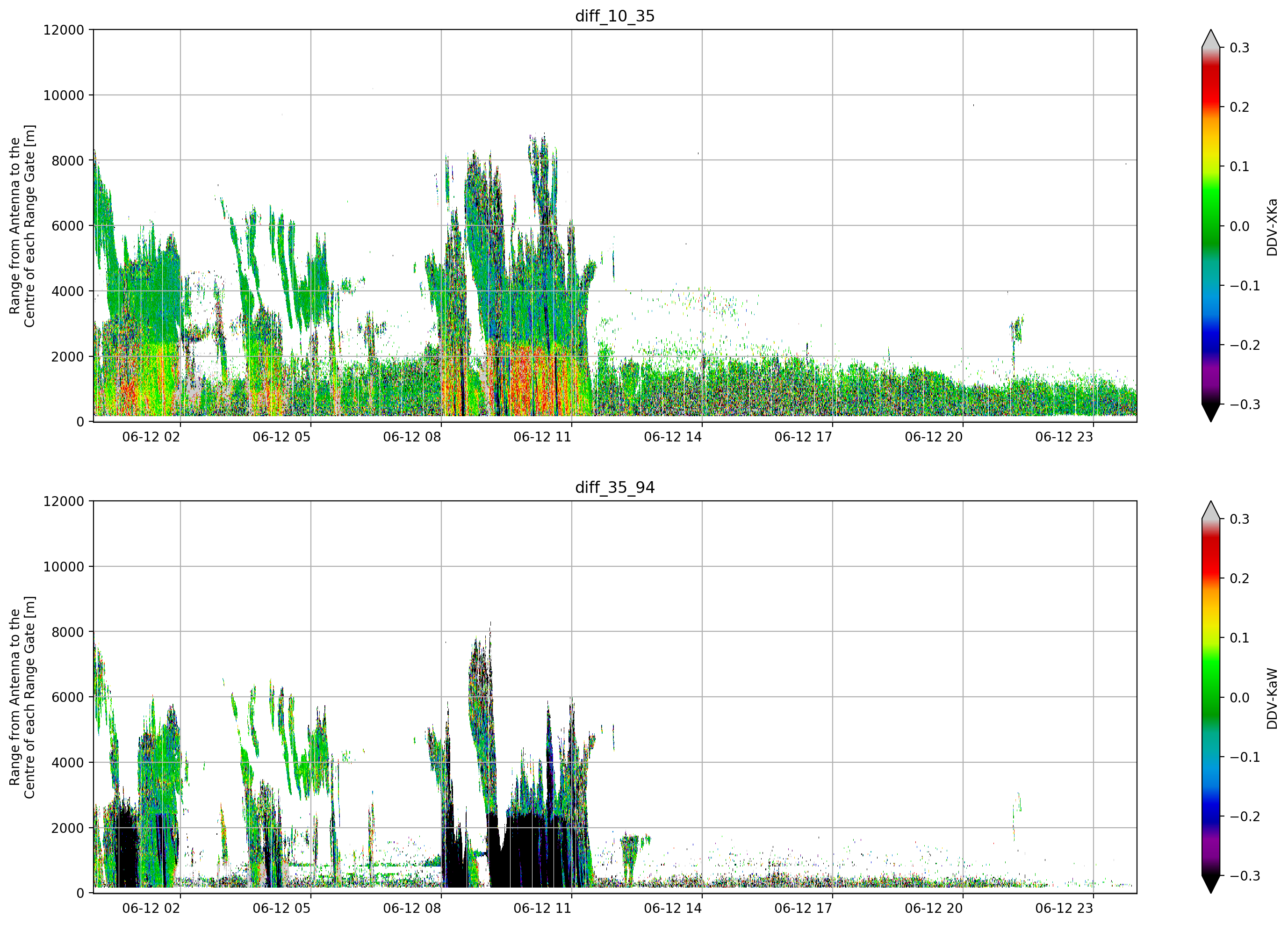
Task: Click the '0.2' tick on DDV-KaW colorbar
Action: [1240, 579]
